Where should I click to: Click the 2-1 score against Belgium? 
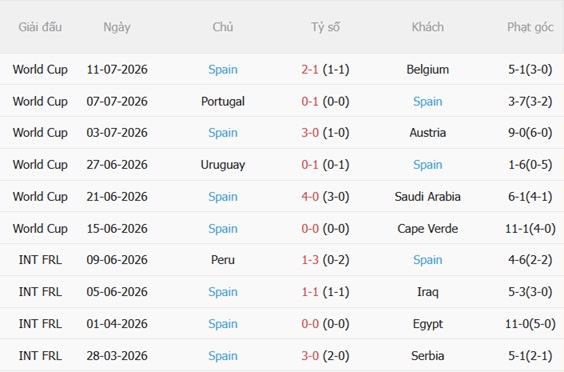[x=310, y=69]
